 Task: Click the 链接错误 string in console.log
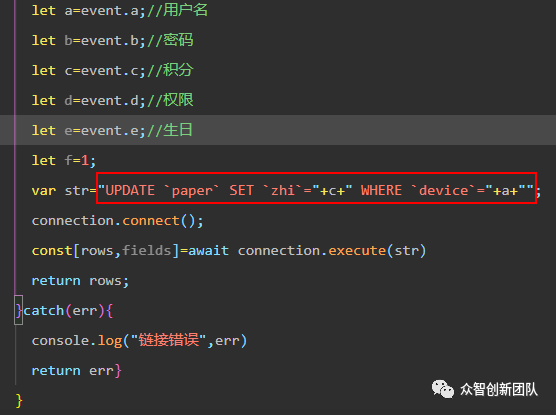coord(169,340)
